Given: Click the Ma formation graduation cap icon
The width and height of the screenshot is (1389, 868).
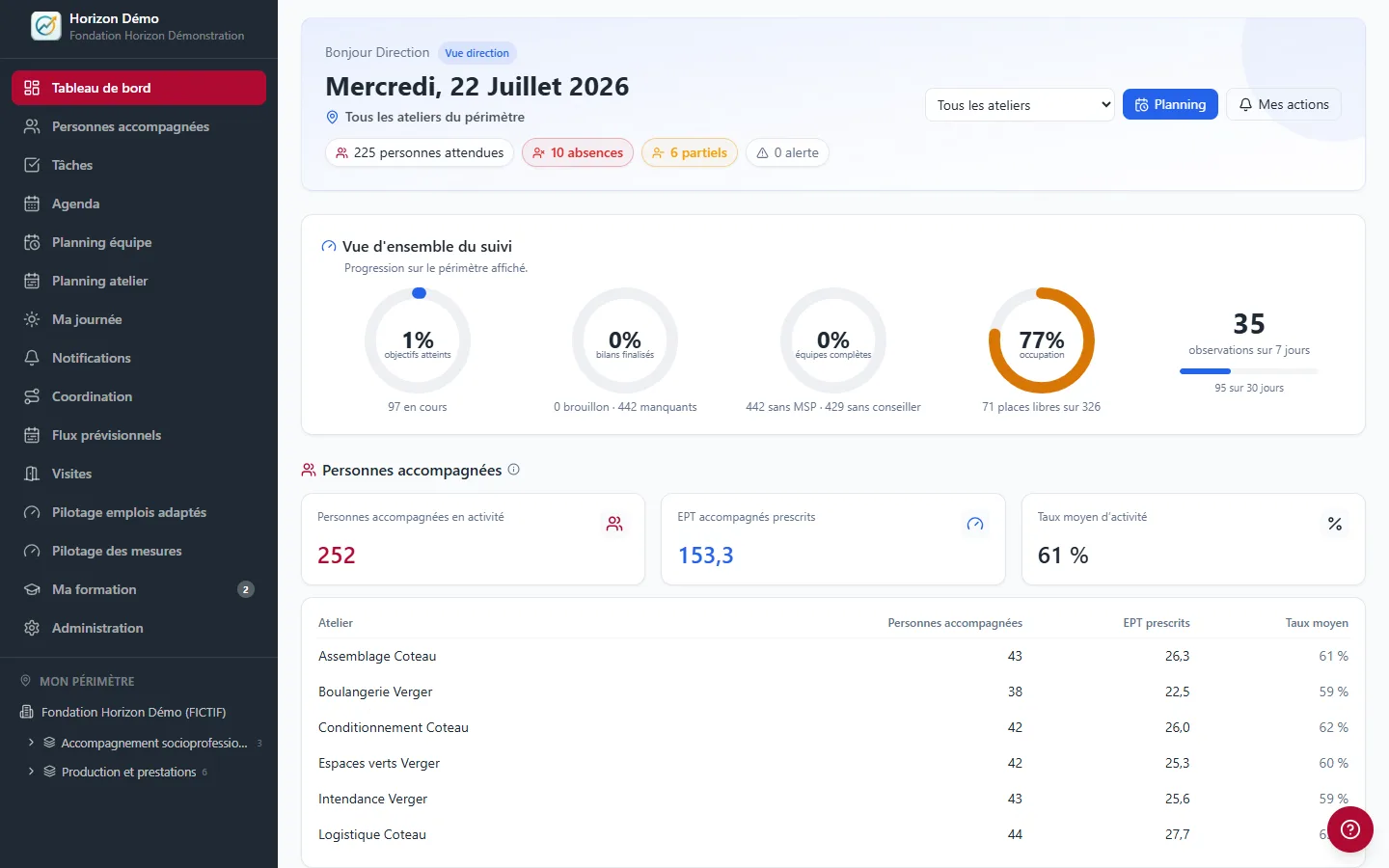Looking at the screenshot, I should coord(32,589).
